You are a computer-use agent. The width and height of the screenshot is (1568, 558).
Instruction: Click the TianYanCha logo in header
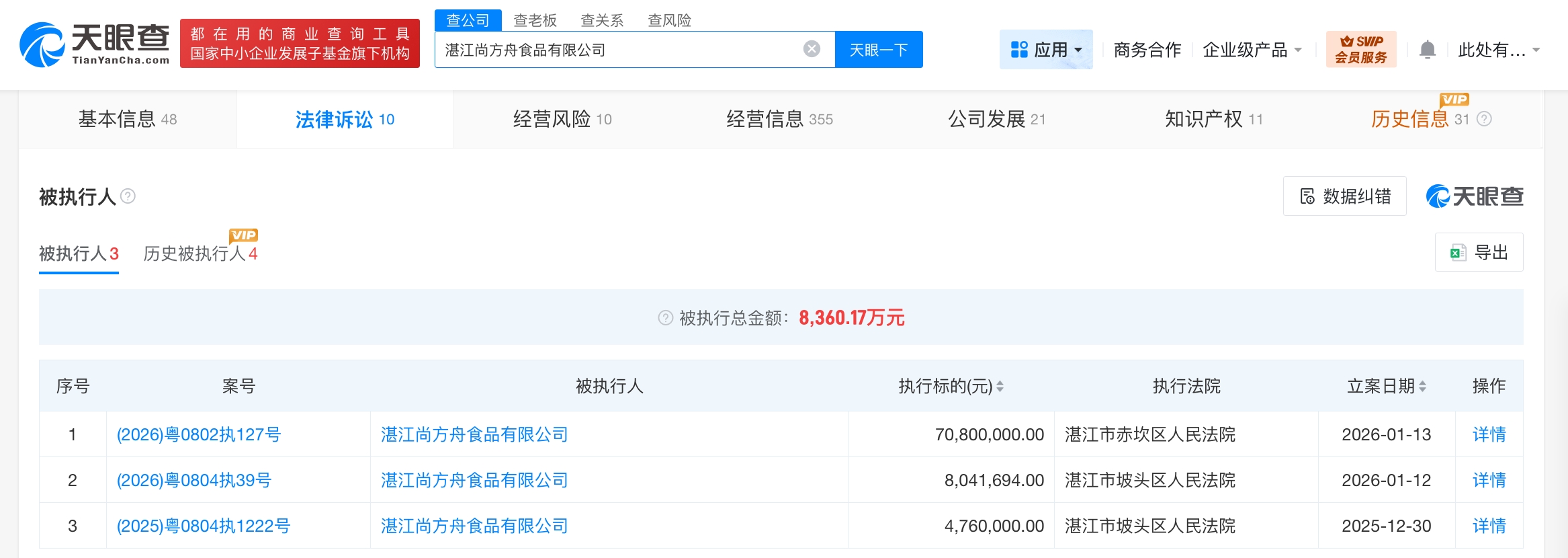[x=95, y=44]
